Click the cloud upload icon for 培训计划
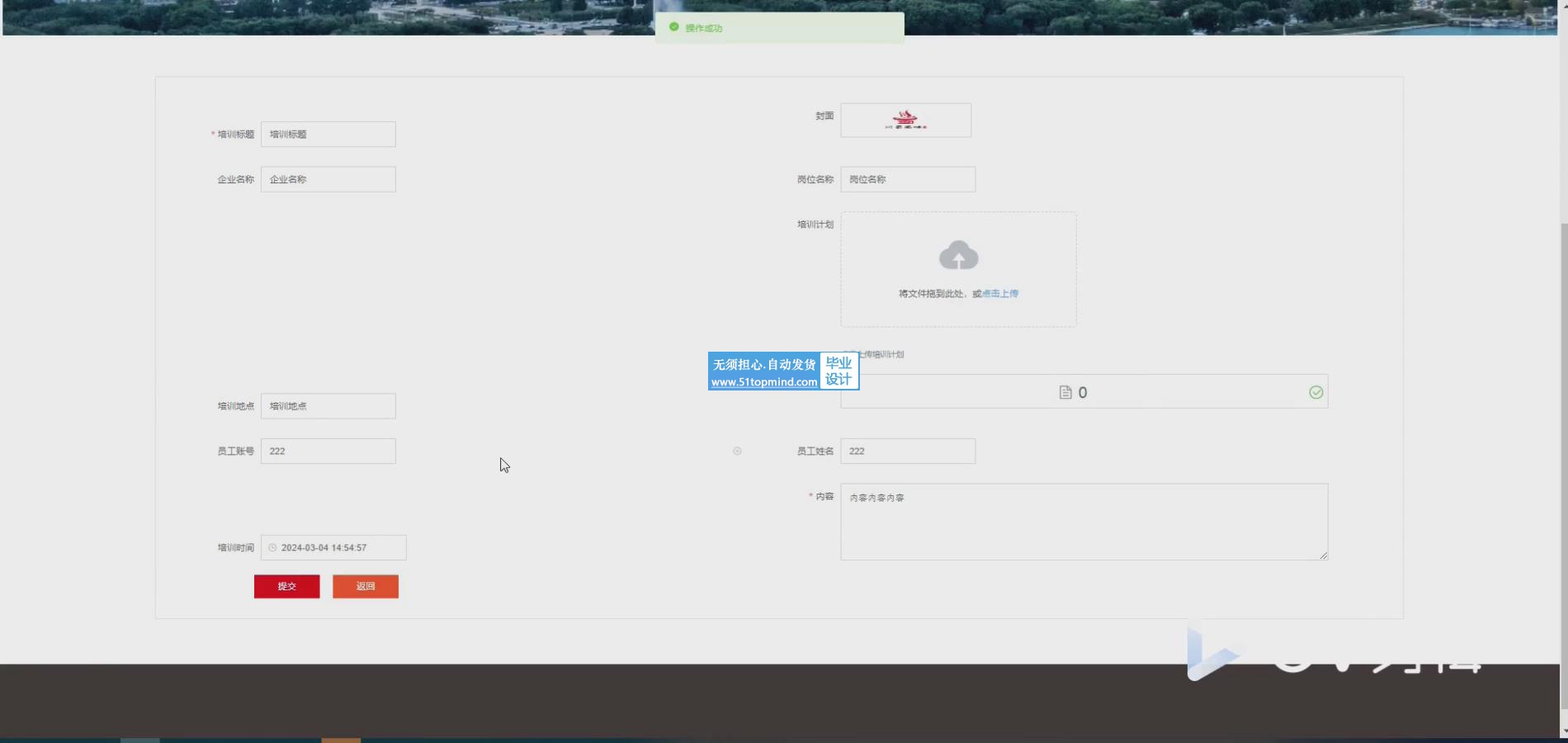The width and height of the screenshot is (1568, 743). [958, 256]
